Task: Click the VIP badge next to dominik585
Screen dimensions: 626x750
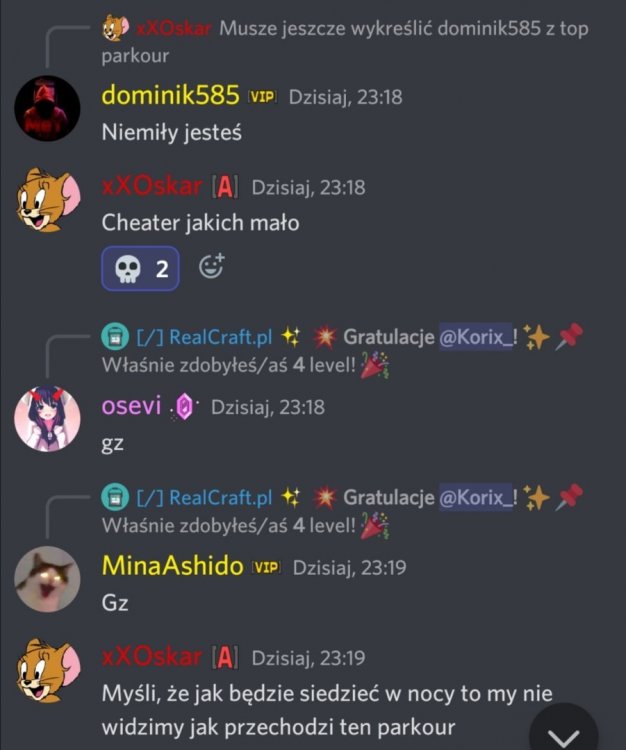Action: point(263,97)
